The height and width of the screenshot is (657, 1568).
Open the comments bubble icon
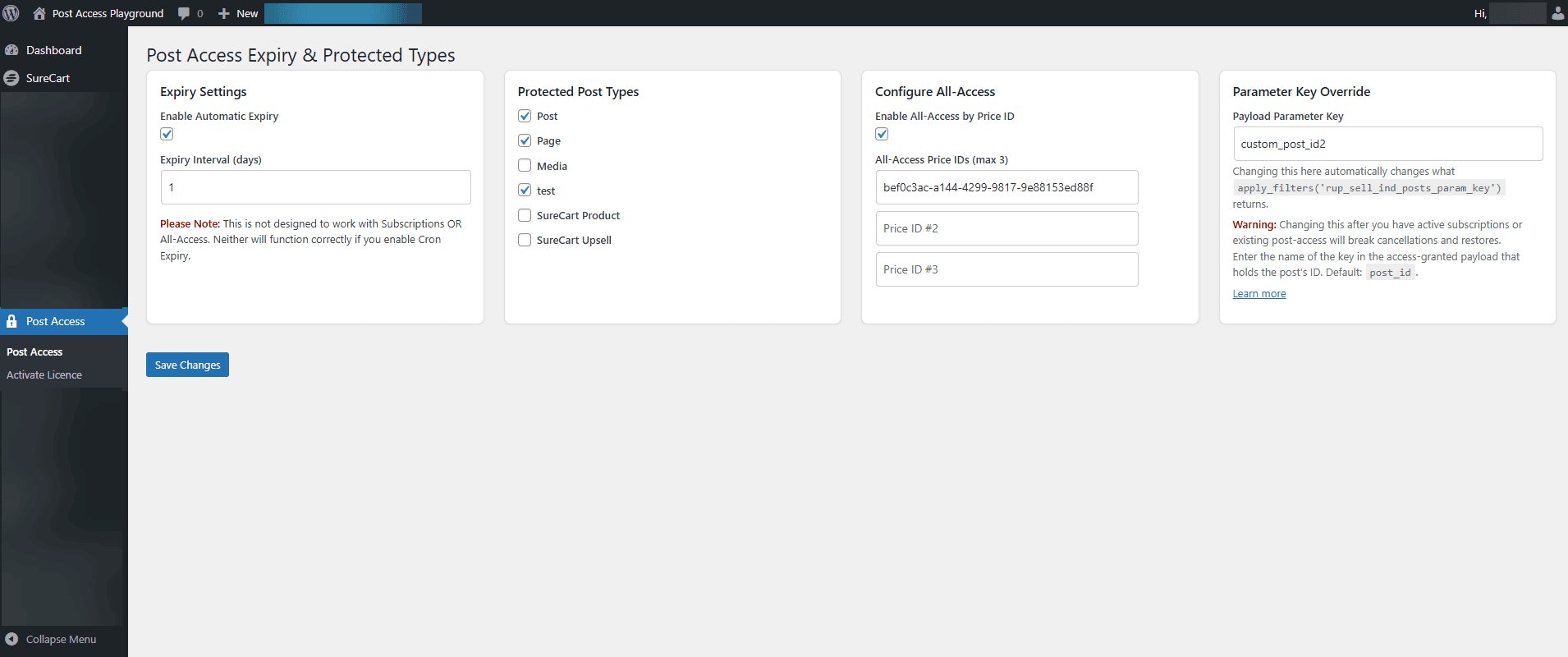[184, 13]
